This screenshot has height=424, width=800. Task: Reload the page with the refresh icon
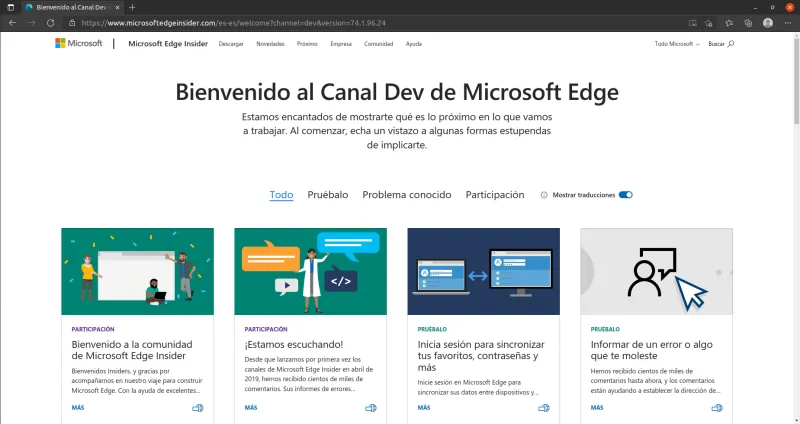click(x=51, y=23)
